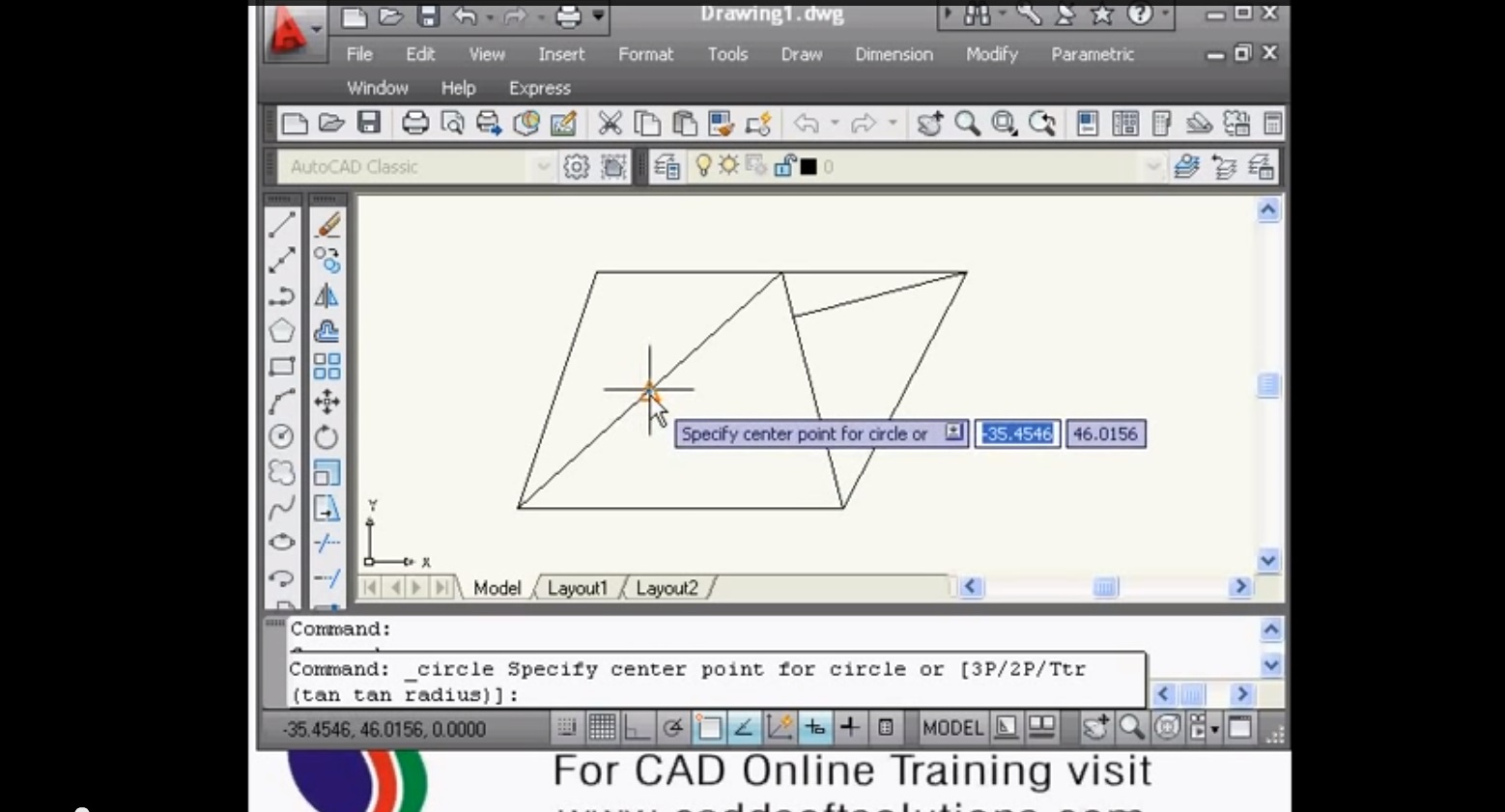Click the dynamic input X coordinate field
Screen dimensions: 1505x812
pyautogui.click(x=1017, y=434)
